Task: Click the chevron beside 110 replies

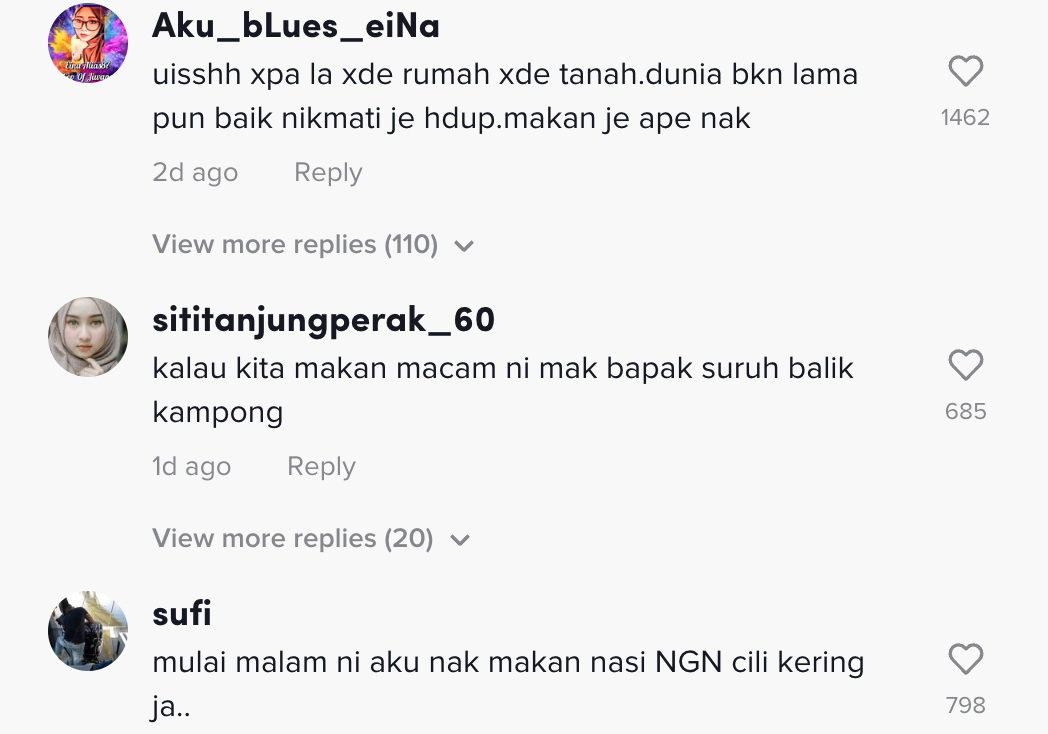Action: click(463, 246)
